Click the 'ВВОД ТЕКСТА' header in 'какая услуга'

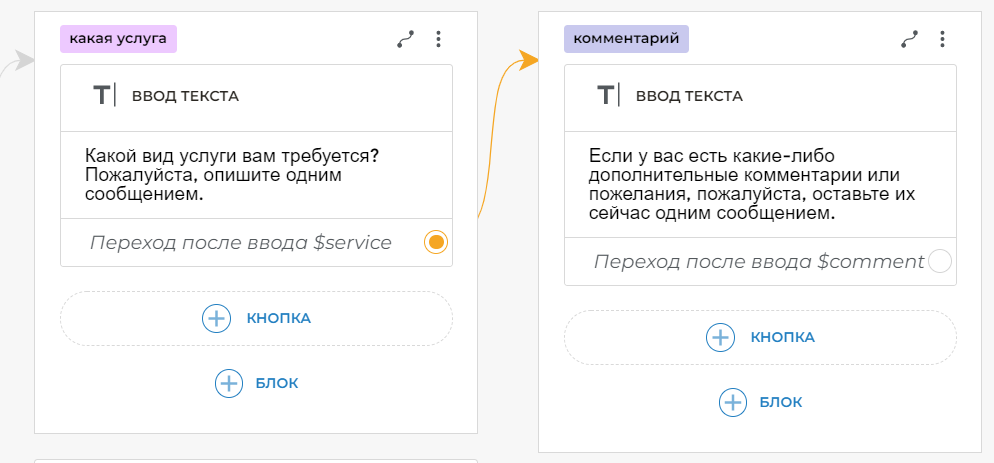click(x=185, y=96)
